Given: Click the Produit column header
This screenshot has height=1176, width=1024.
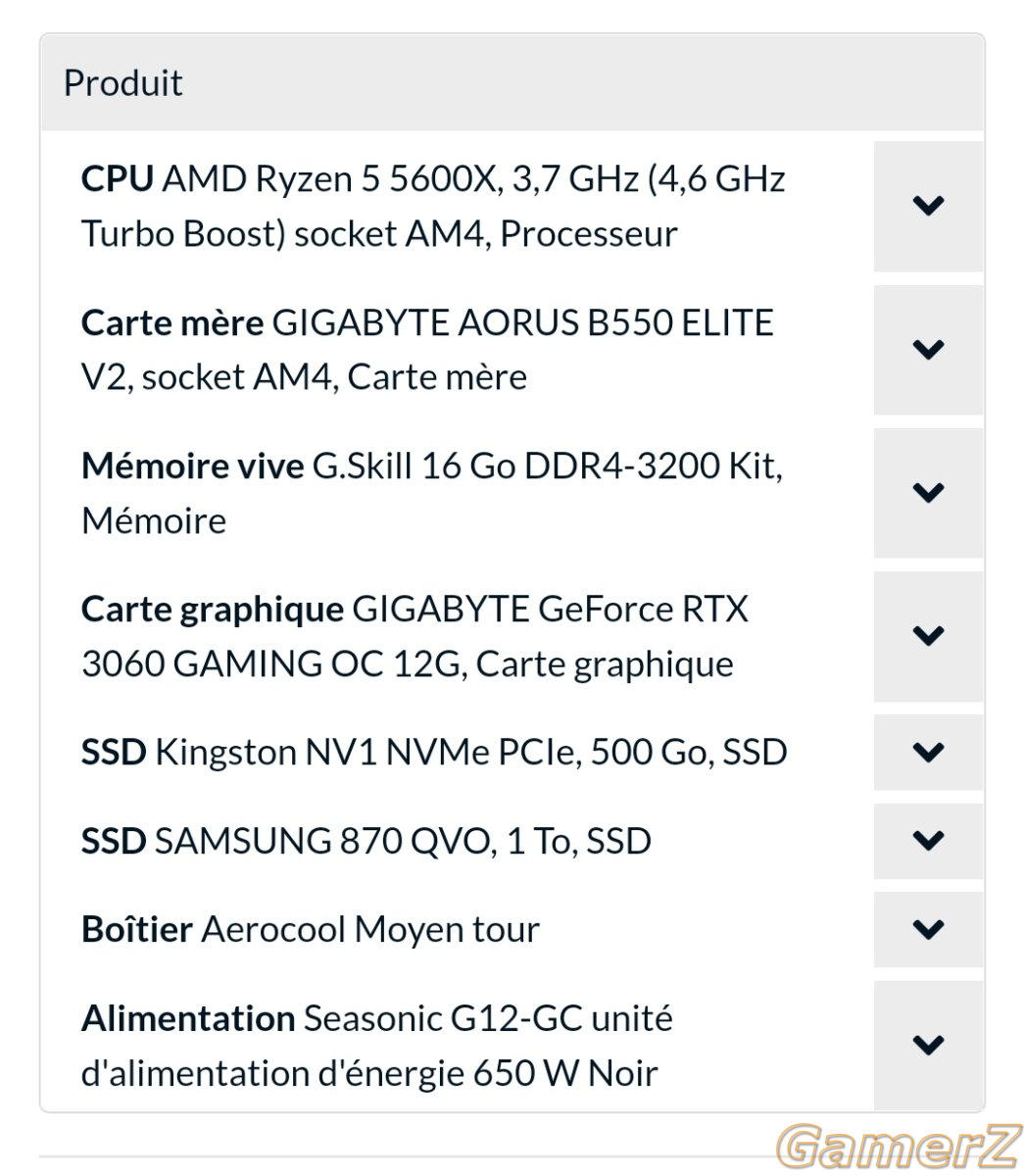Looking at the screenshot, I should coord(123,82).
